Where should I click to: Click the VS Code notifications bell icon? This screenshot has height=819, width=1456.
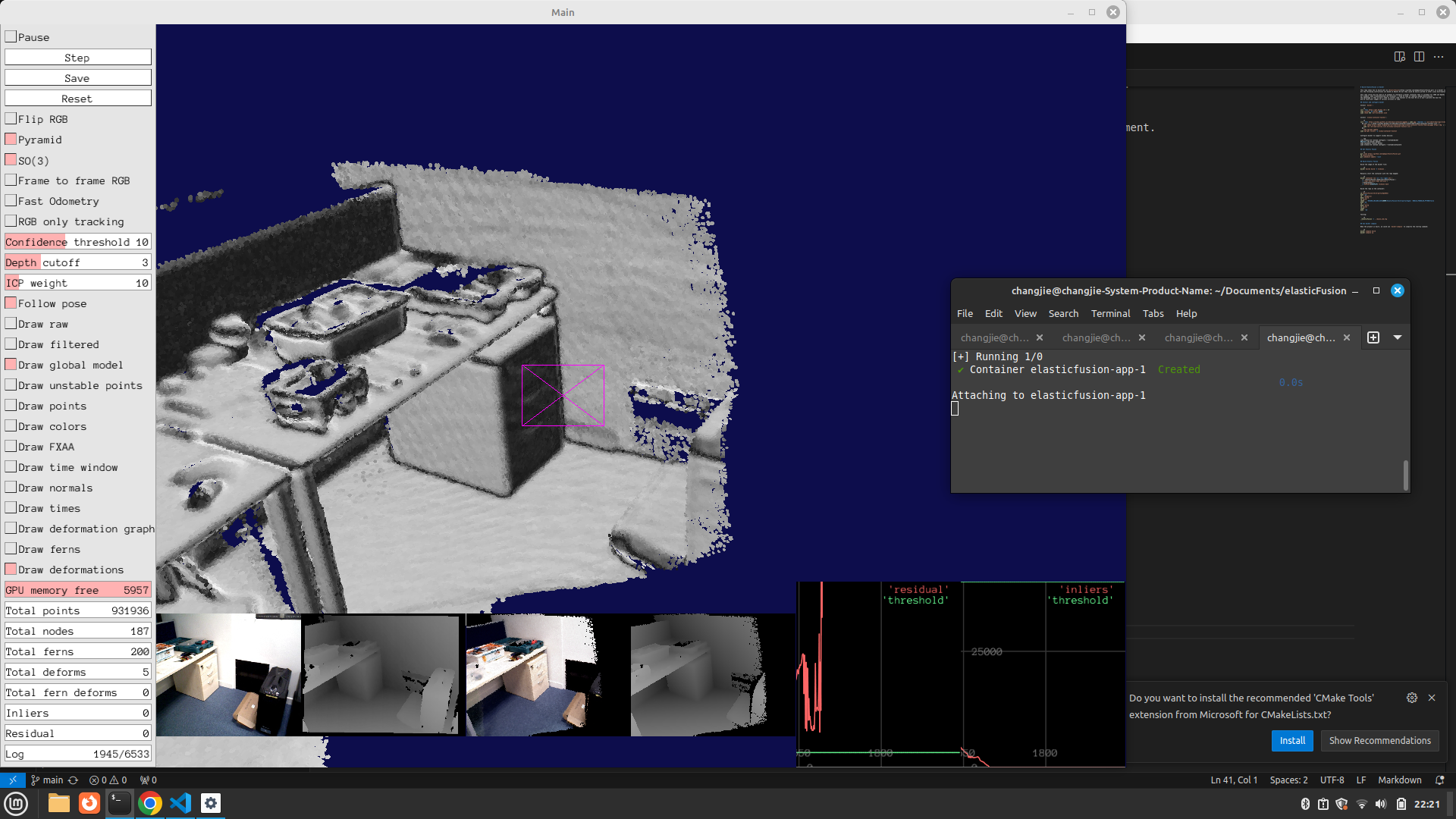(x=1439, y=780)
